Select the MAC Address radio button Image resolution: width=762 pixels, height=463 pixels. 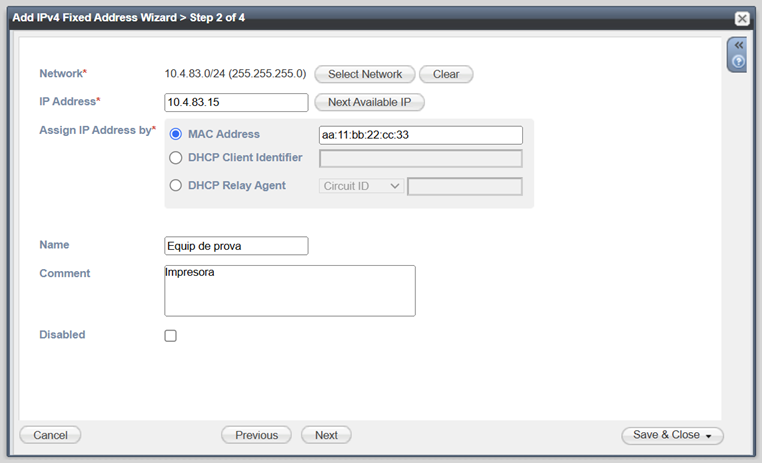176,134
